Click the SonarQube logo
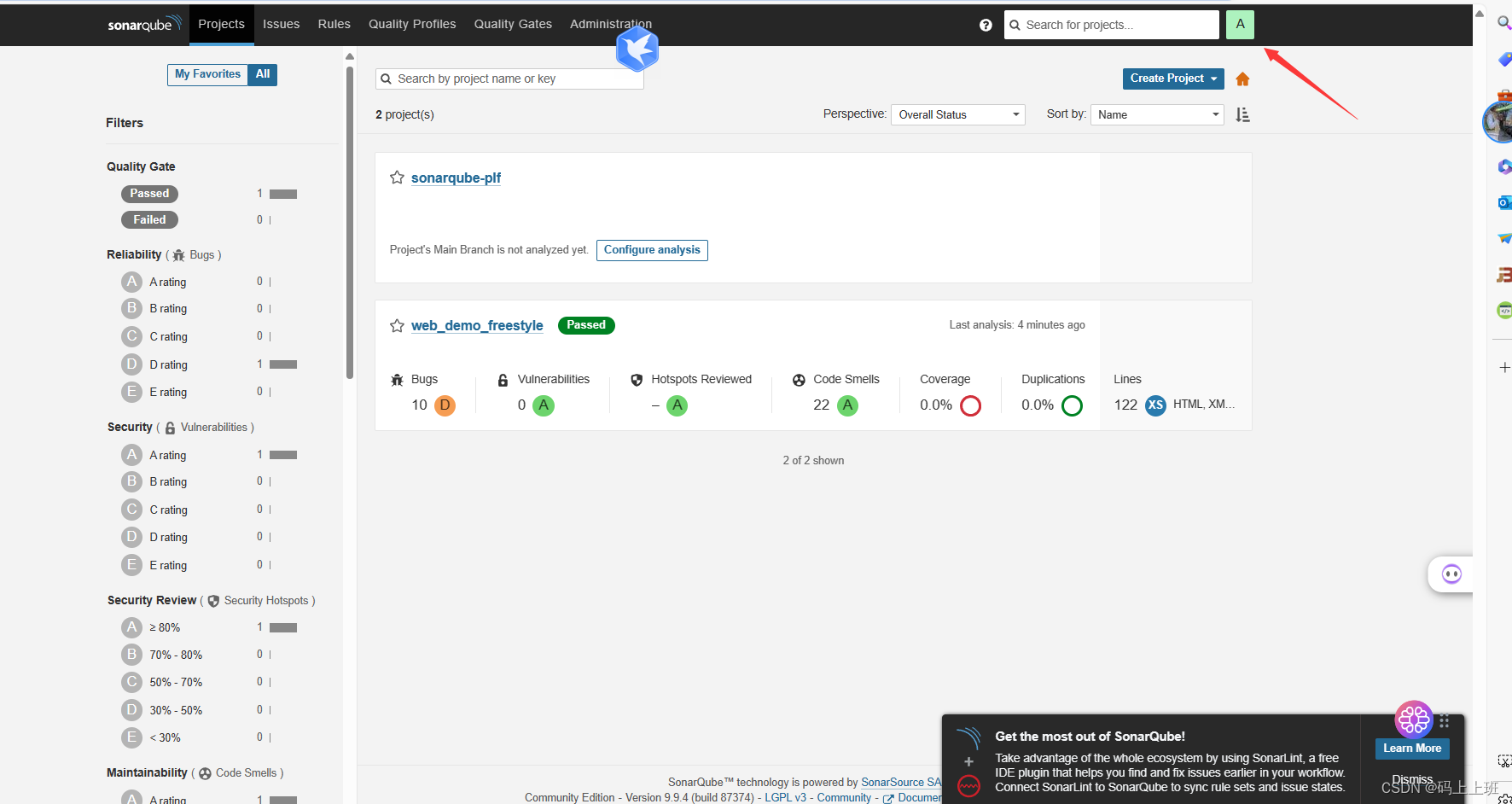 click(x=144, y=24)
